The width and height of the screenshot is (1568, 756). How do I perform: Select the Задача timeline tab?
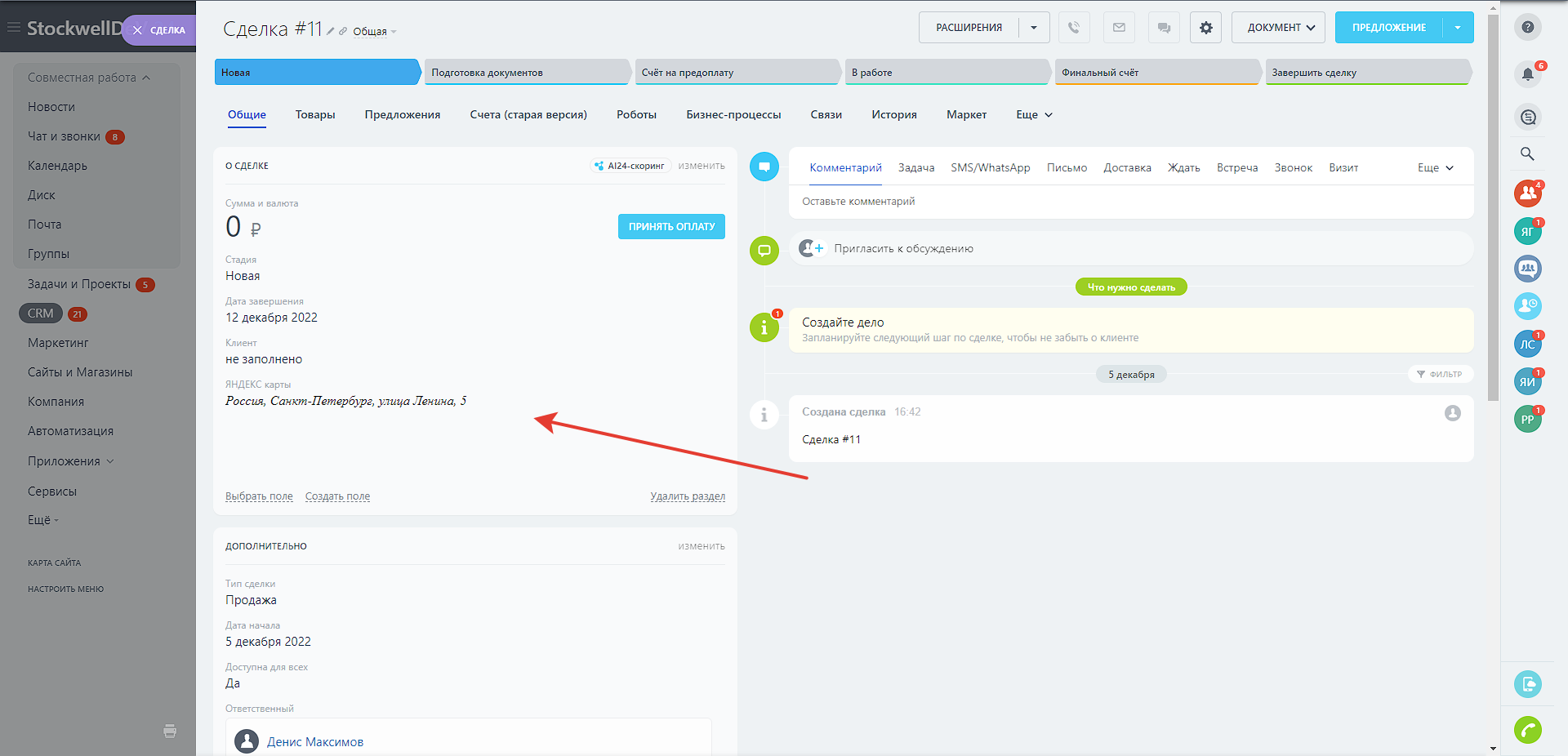[915, 167]
